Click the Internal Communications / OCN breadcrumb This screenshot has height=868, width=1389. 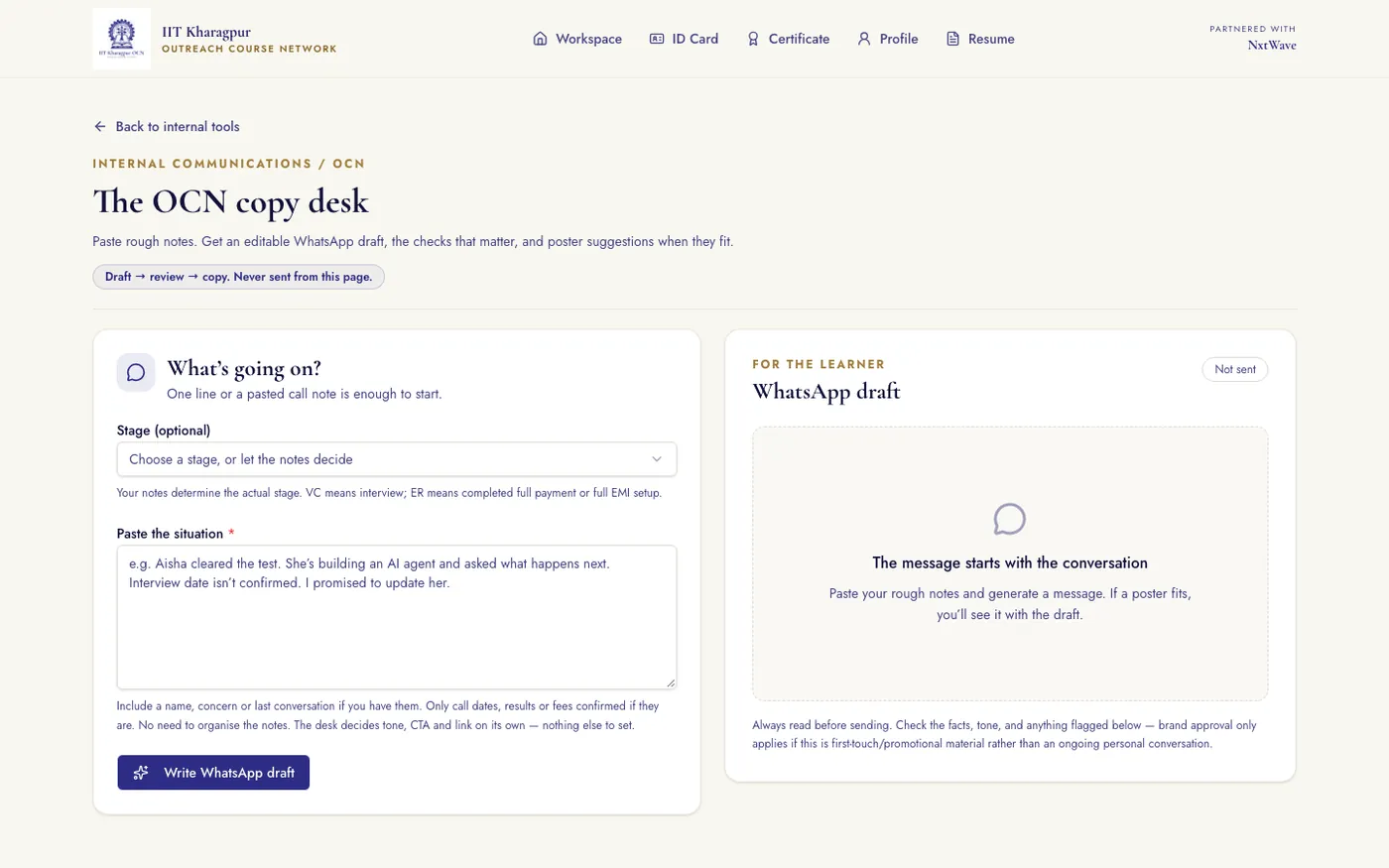click(229, 164)
